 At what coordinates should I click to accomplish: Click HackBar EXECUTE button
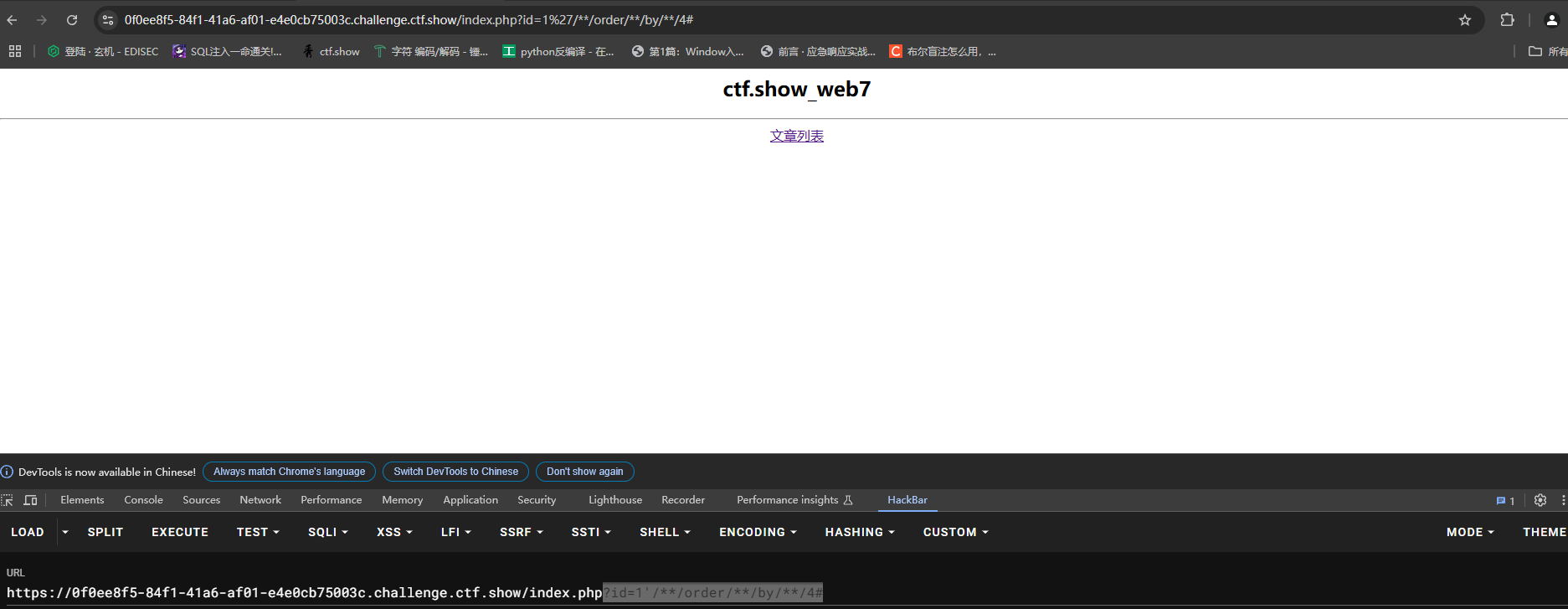(x=180, y=532)
